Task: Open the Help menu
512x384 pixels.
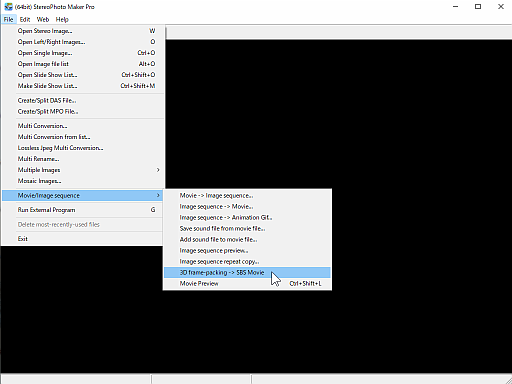Action: (x=62, y=19)
